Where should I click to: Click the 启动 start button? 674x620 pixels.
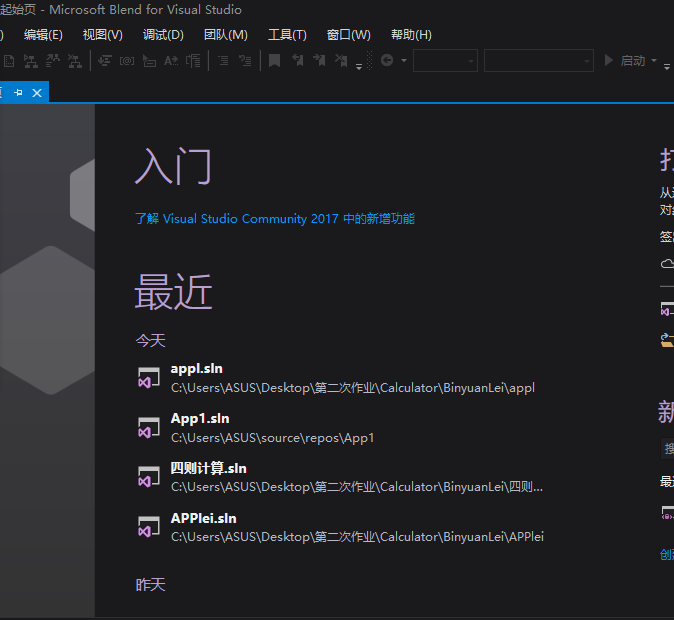click(x=625, y=61)
